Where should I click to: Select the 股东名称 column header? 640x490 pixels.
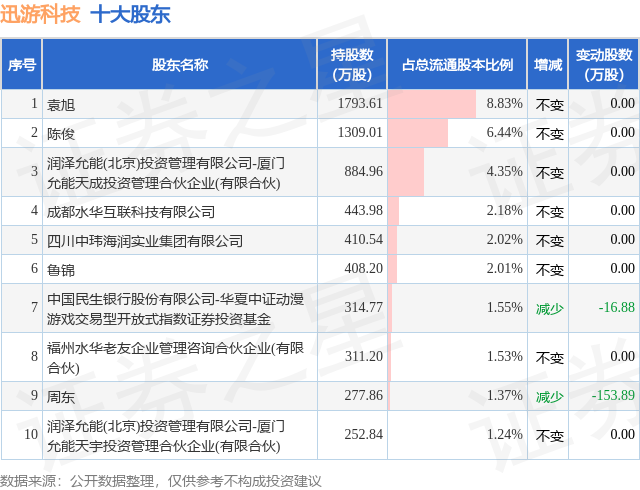[x=180, y=65]
